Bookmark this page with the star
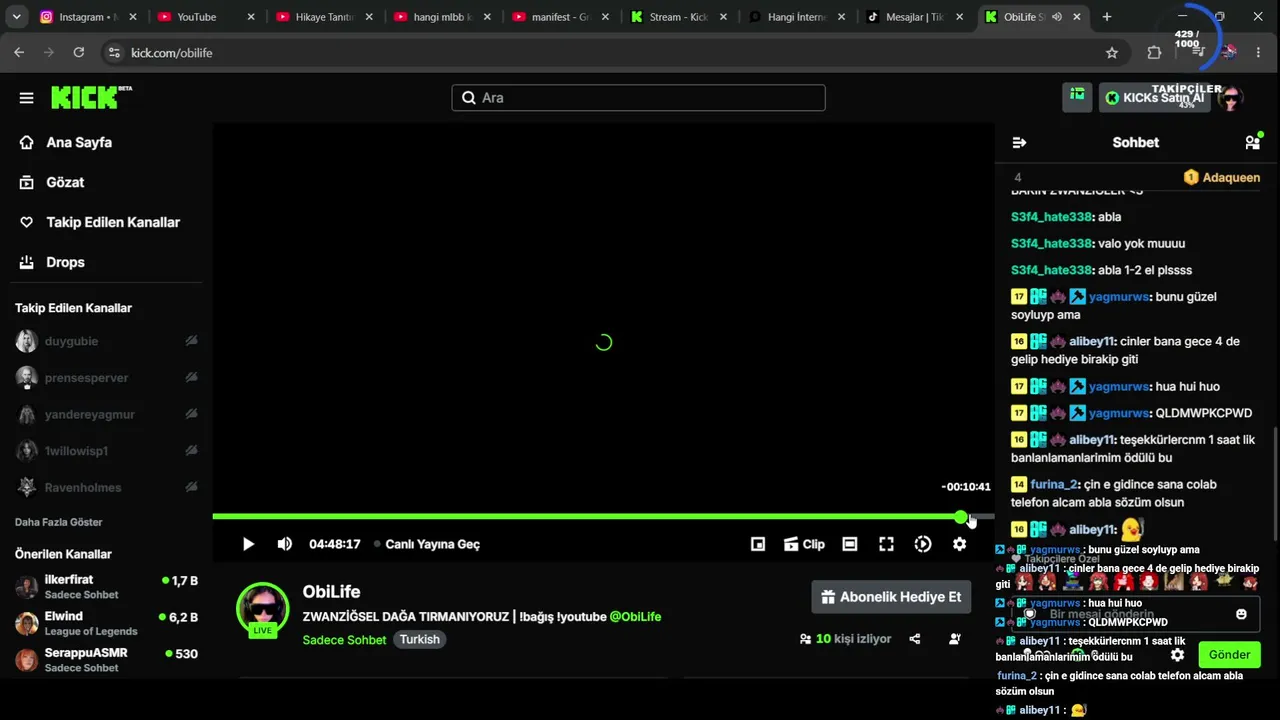The image size is (1280, 720). coord(1112,53)
